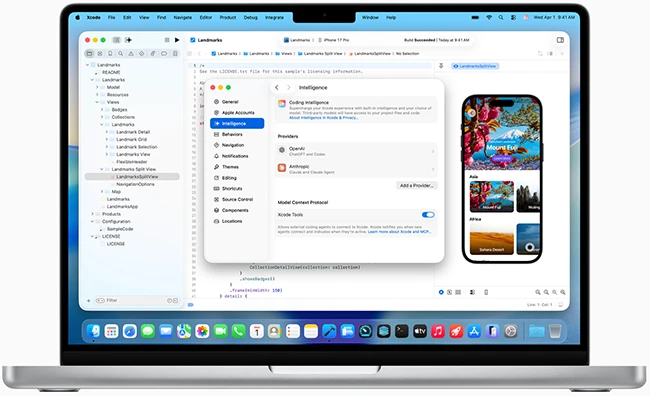Select Components in Settings sidebar
The width and height of the screenshot is (650, 396).
pyautogui.click(x=237, y=210)
